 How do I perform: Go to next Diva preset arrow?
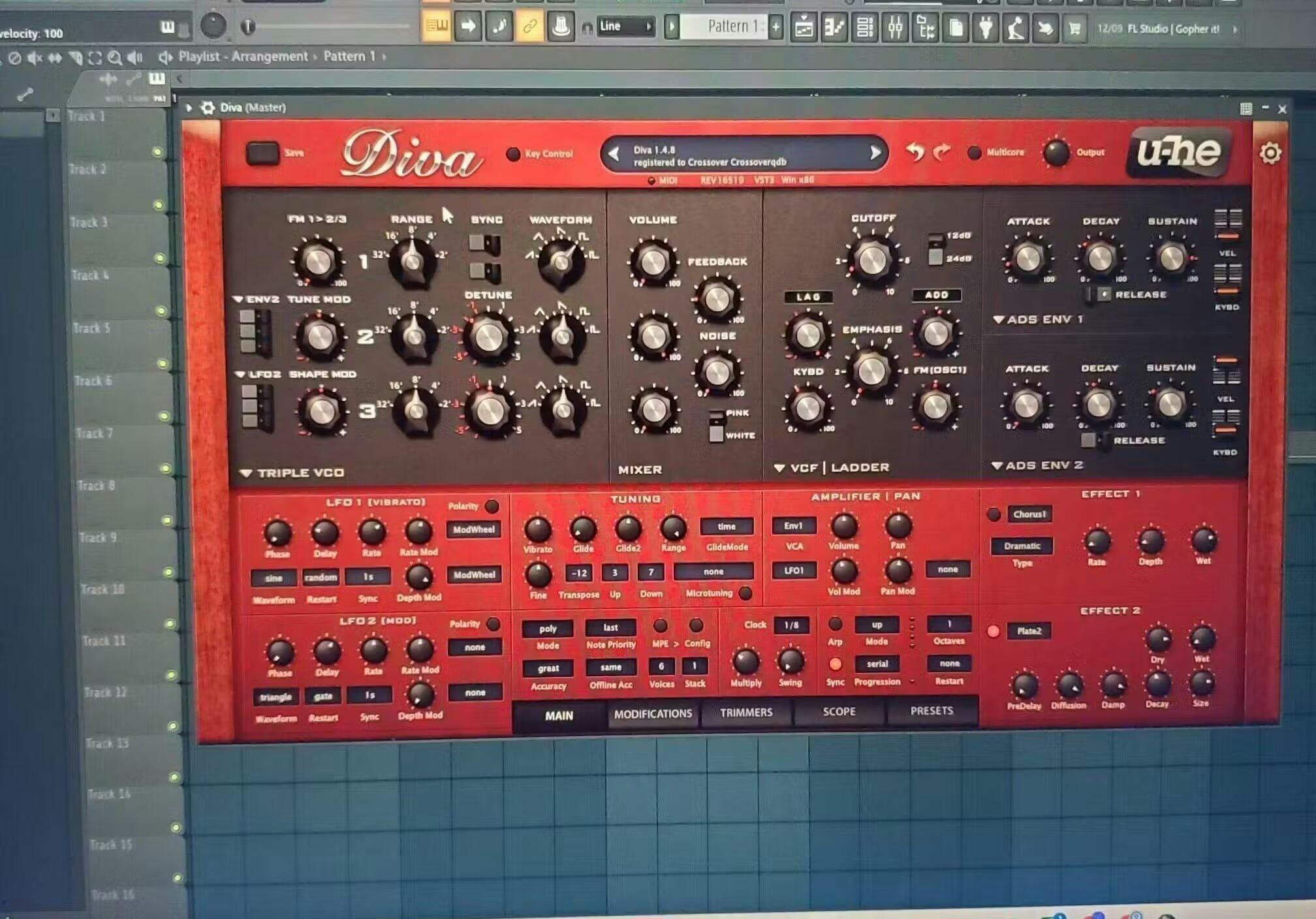pyautogui.click(x=875, y=153)
